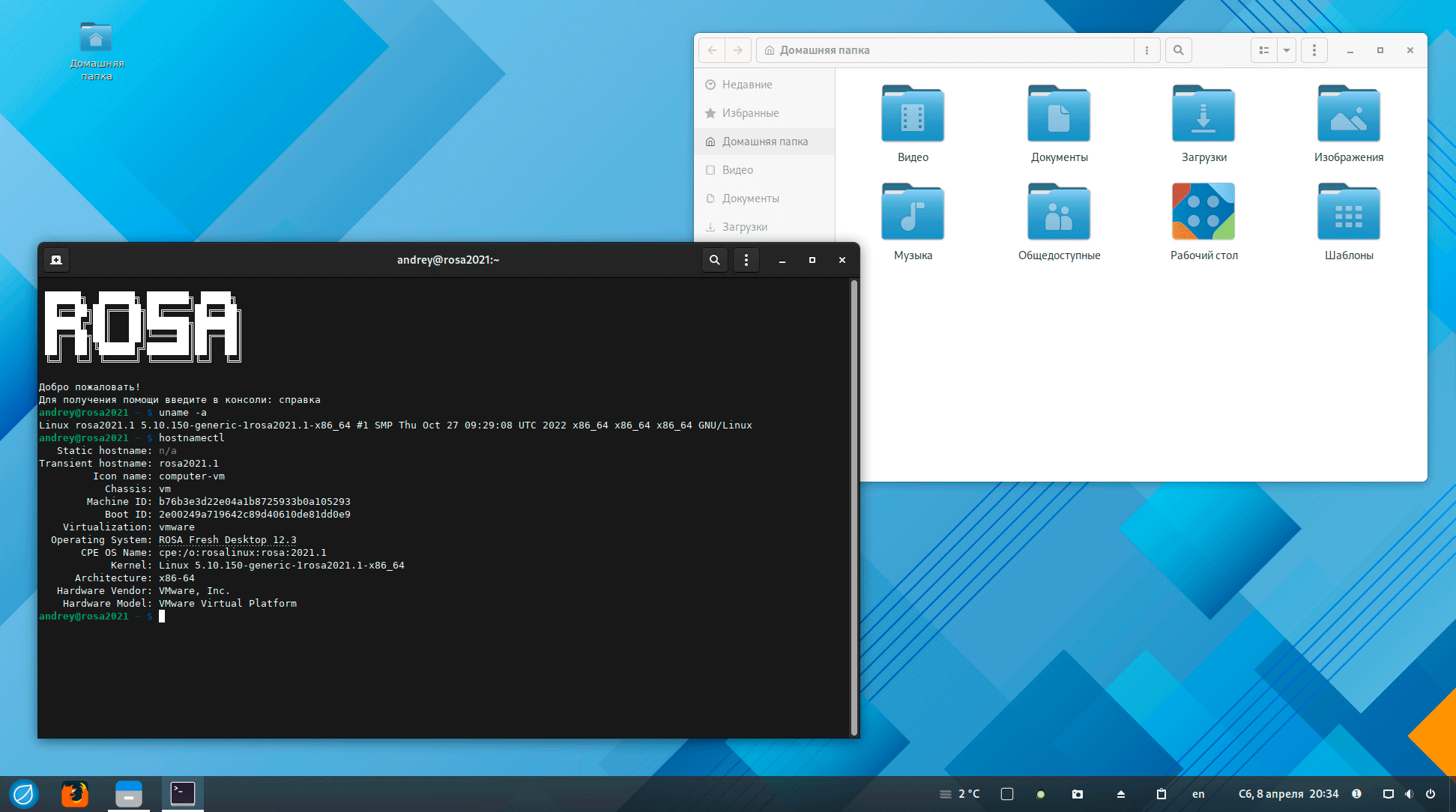
Task: Open the Загрузки folder icon
Action: tap(1203, 115)
